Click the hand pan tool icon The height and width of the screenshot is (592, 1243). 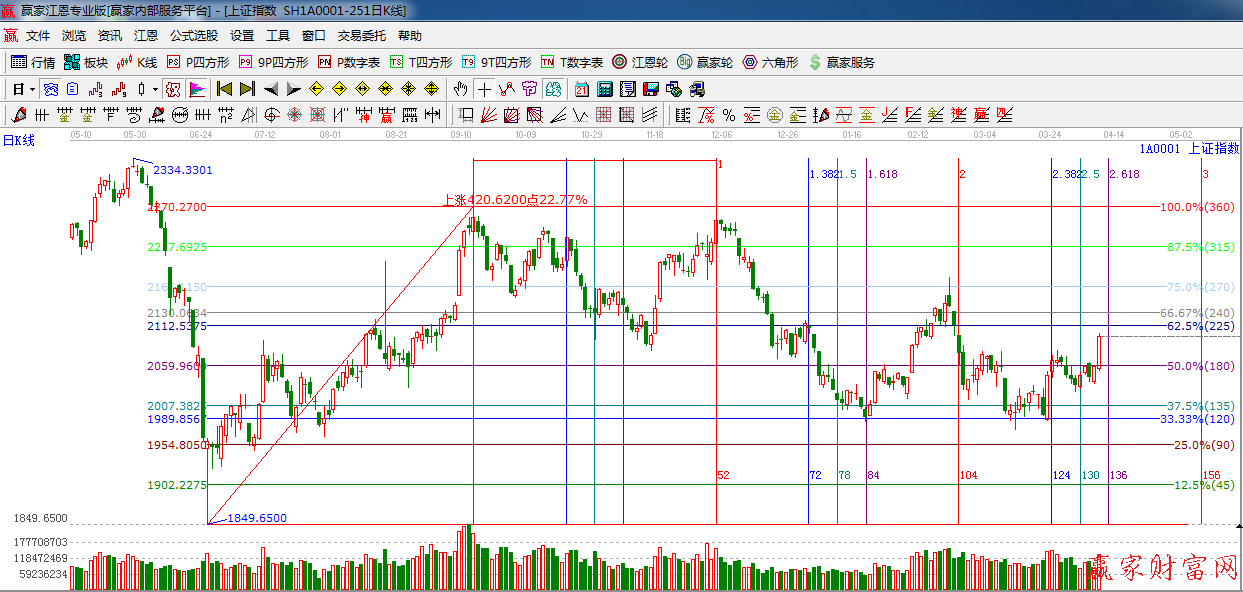[460, 89]
